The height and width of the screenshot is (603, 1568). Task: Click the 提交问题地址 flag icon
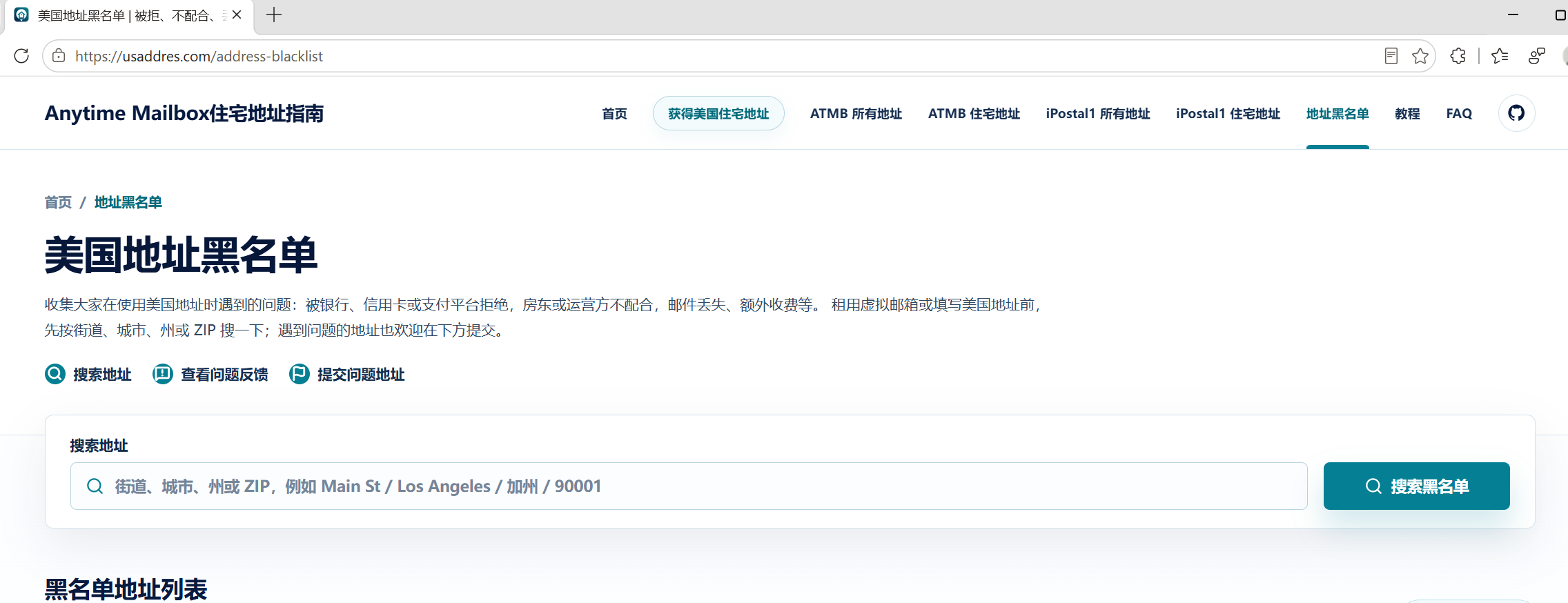coord(300,374)
